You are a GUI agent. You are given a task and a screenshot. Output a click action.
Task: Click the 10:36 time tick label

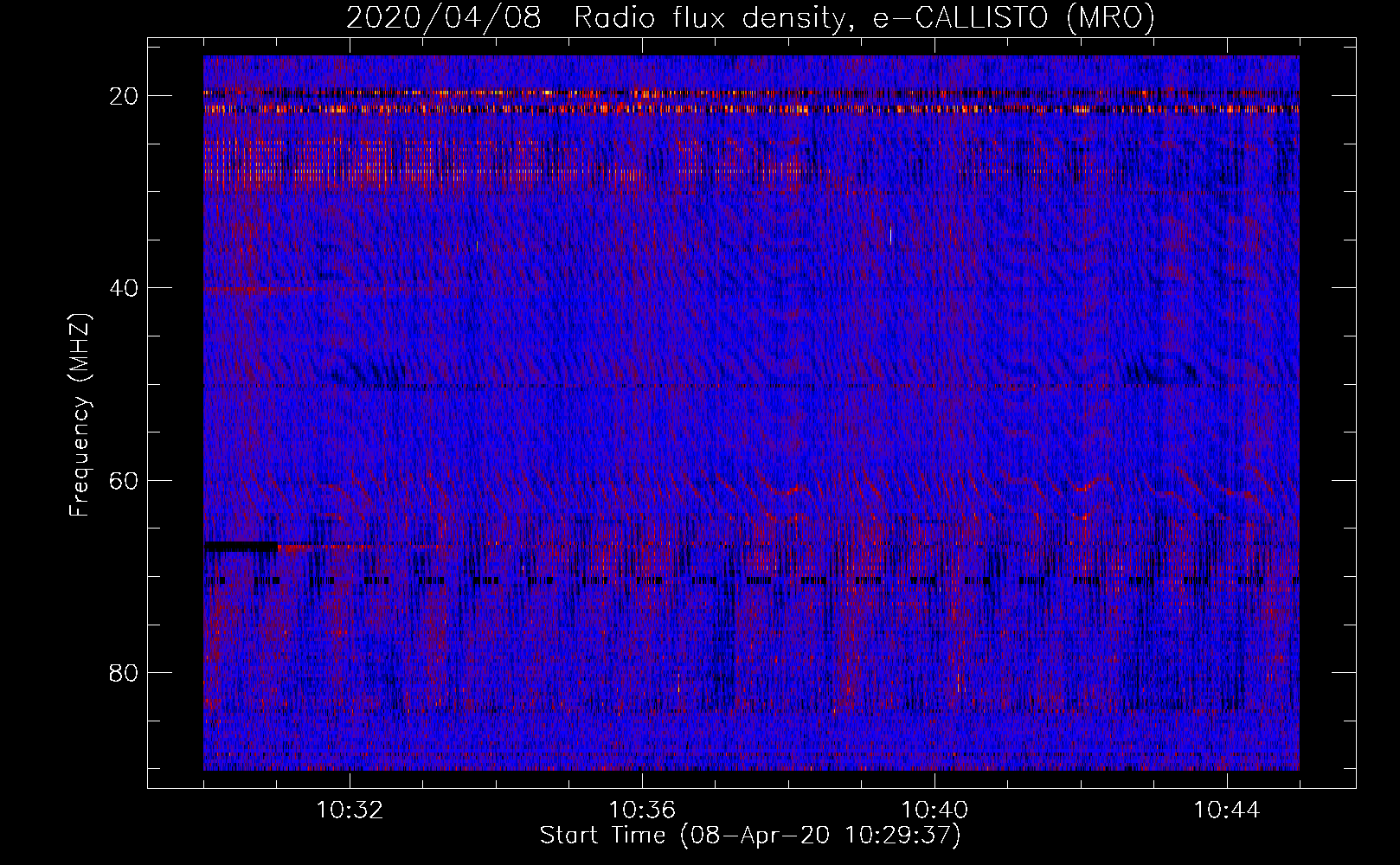click(x=642, y=811)
